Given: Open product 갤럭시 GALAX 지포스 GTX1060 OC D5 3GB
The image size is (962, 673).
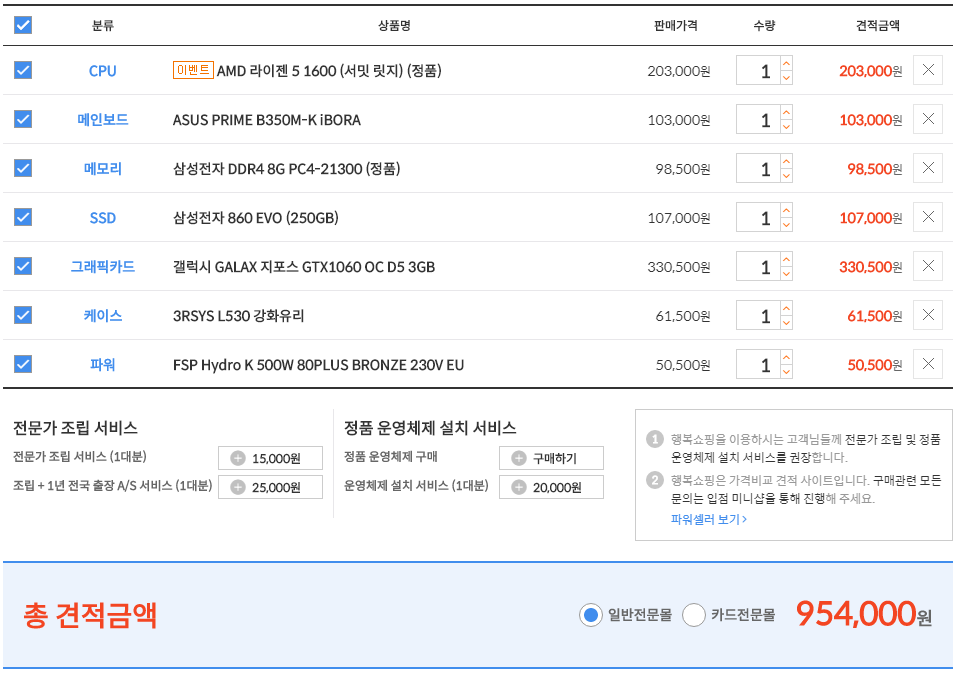Looking at the screenshot, I should 304,267.
